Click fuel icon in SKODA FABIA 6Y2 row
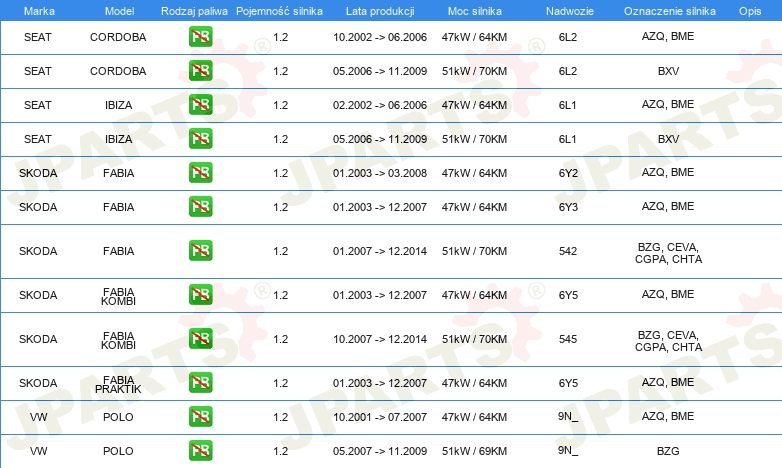 200,173
